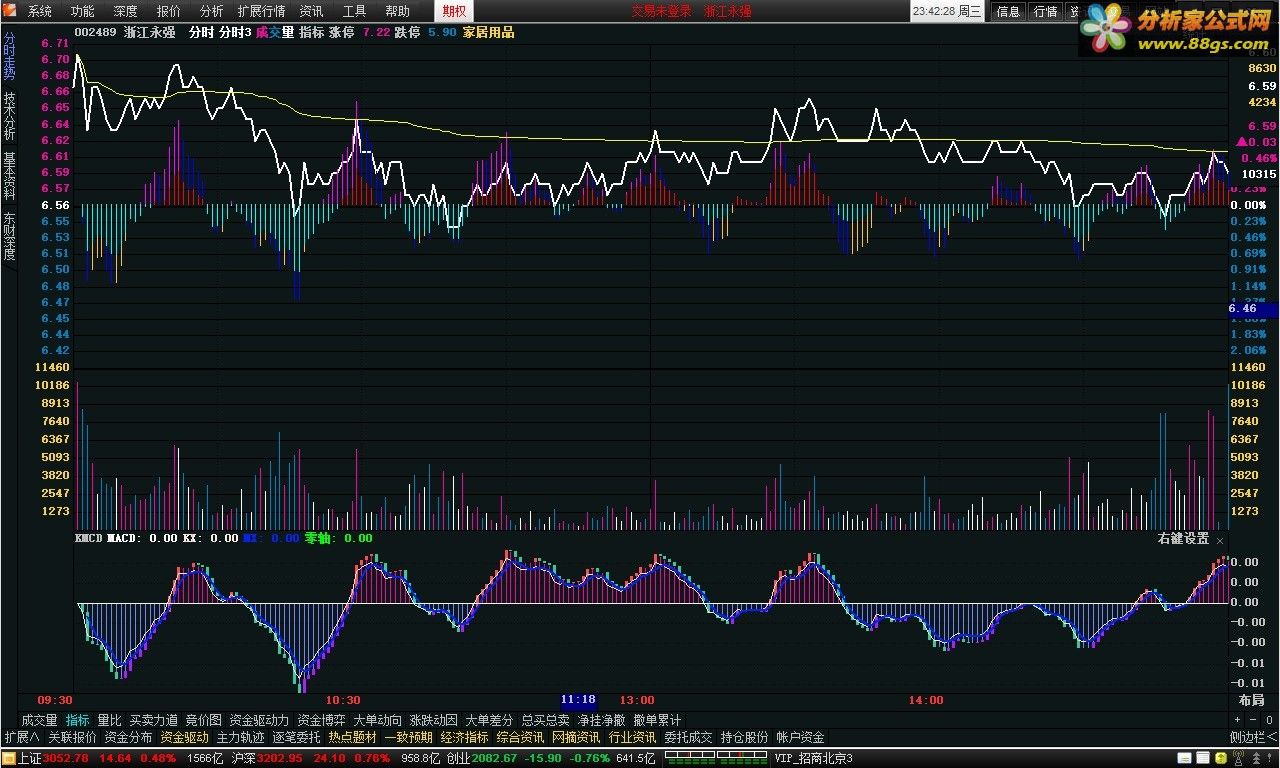
Task: Click the 11:18 time marker on the axis
Action: (578, 700)
